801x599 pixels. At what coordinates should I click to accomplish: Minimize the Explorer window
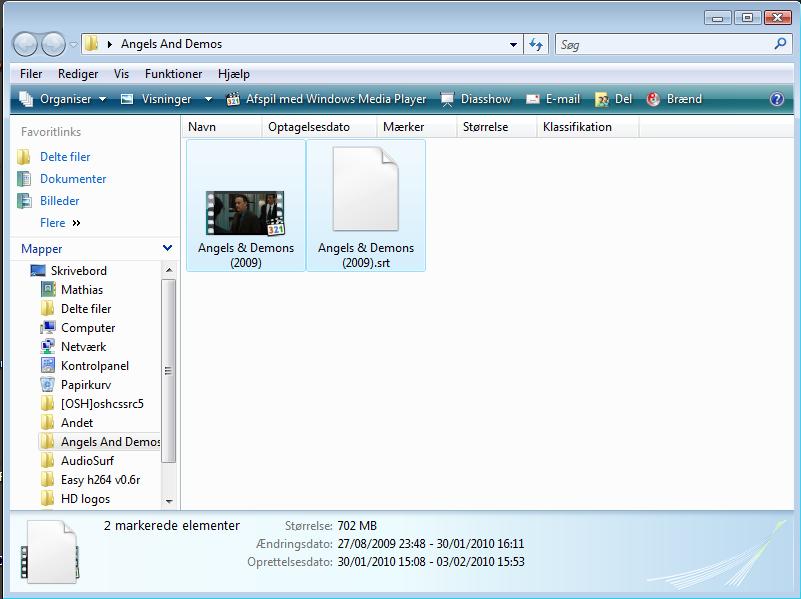717,18
